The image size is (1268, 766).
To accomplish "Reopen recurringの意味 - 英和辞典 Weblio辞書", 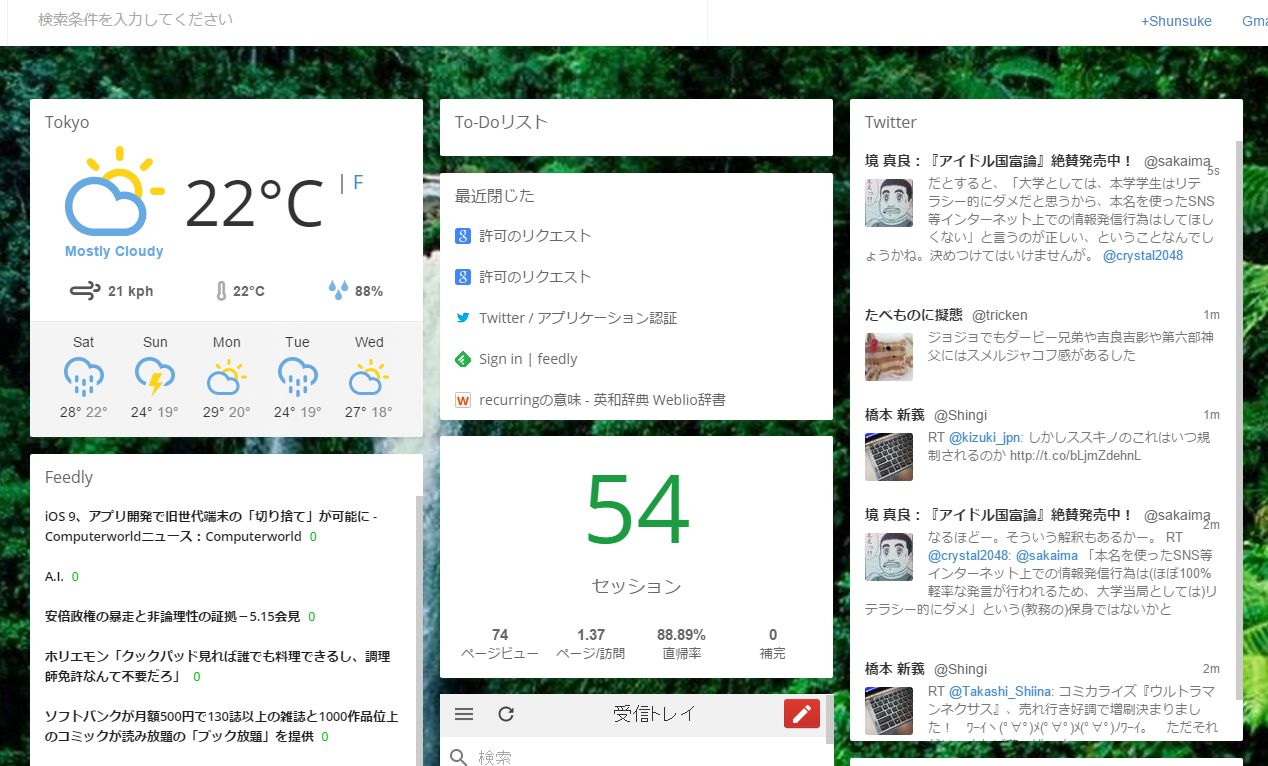I will 602,400.
